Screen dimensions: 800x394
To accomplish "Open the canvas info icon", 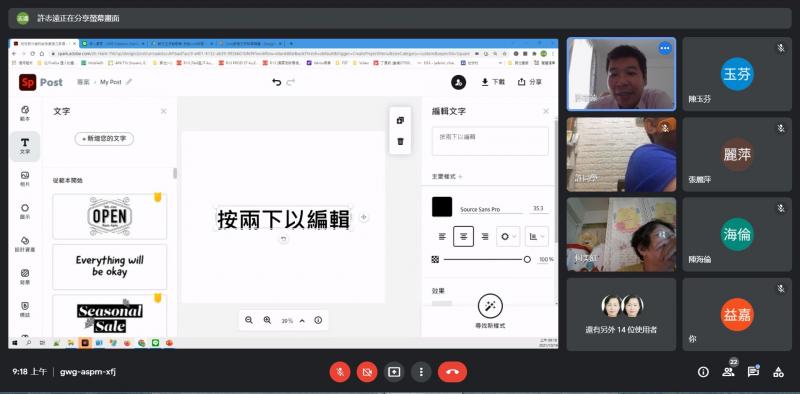I will click(x=318, y=321).
